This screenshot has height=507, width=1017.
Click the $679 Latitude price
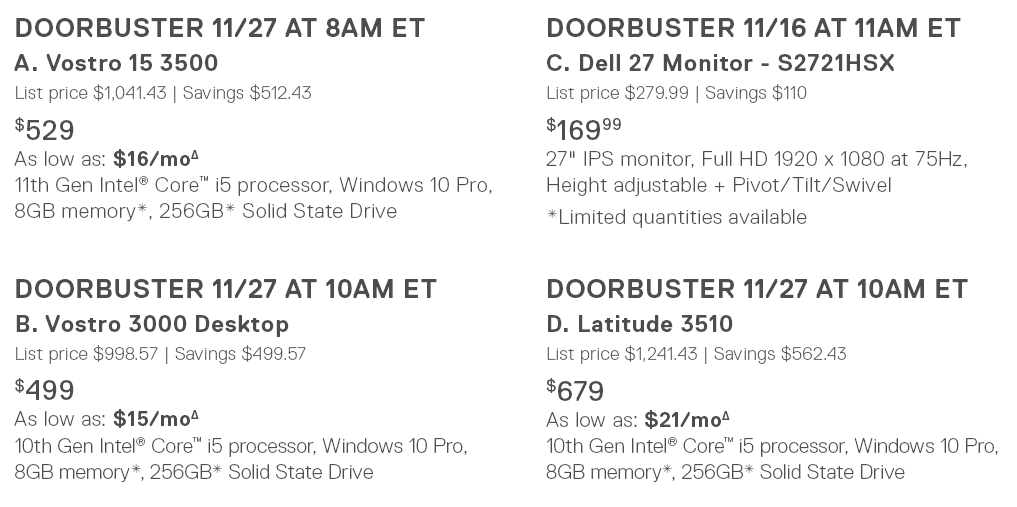point(576,390)
